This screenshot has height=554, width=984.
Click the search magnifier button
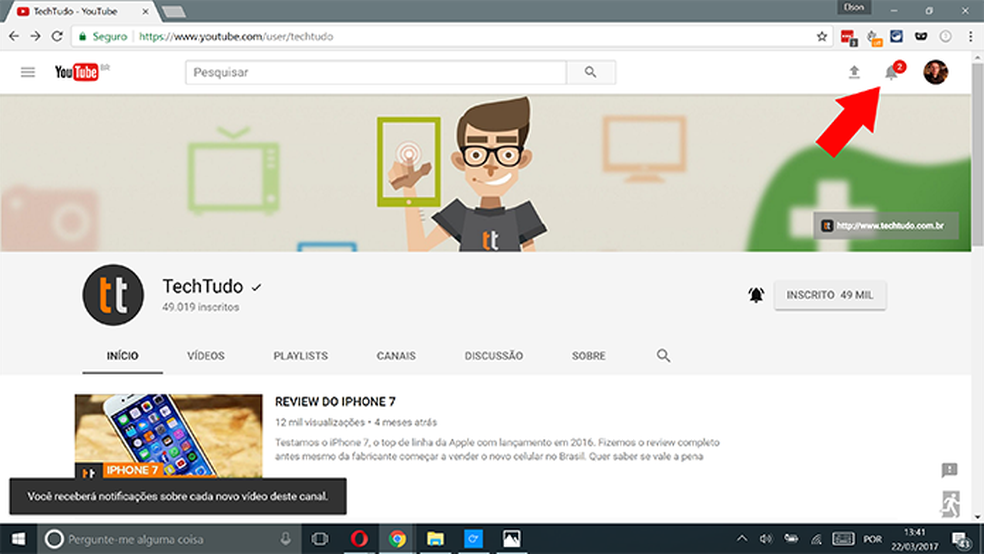pyautogui.click(x=591, y=72)
